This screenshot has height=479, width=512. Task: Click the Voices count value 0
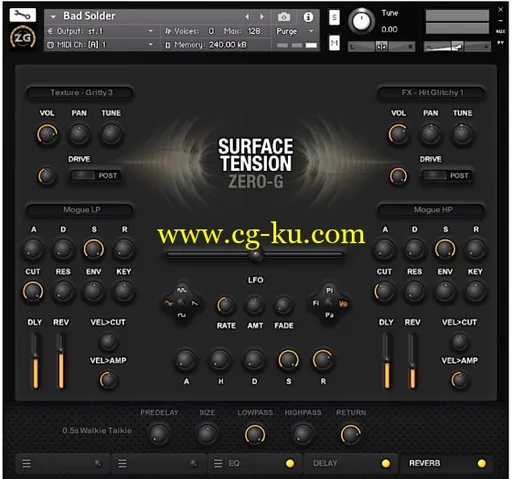coord(211,31)
